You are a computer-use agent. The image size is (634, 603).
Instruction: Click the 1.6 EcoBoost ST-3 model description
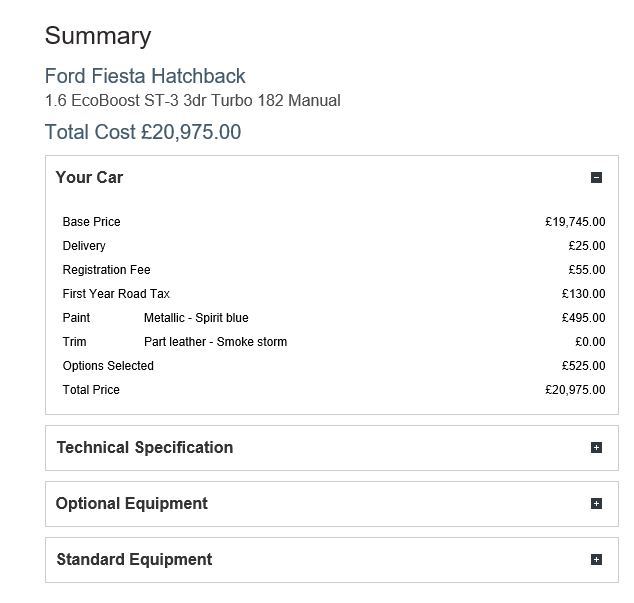193,101
